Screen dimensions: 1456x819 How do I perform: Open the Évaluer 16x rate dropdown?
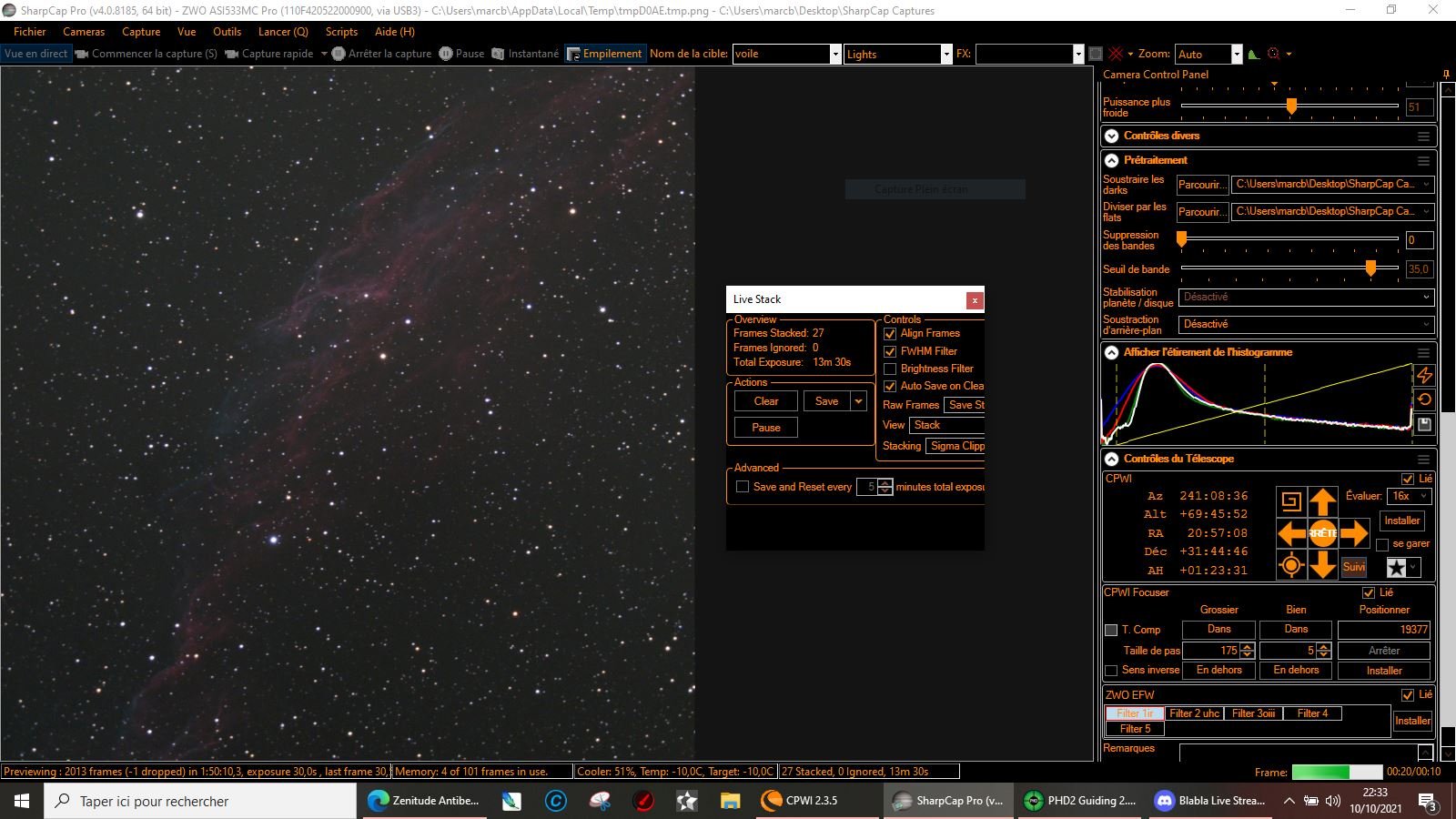(1409, 496)
